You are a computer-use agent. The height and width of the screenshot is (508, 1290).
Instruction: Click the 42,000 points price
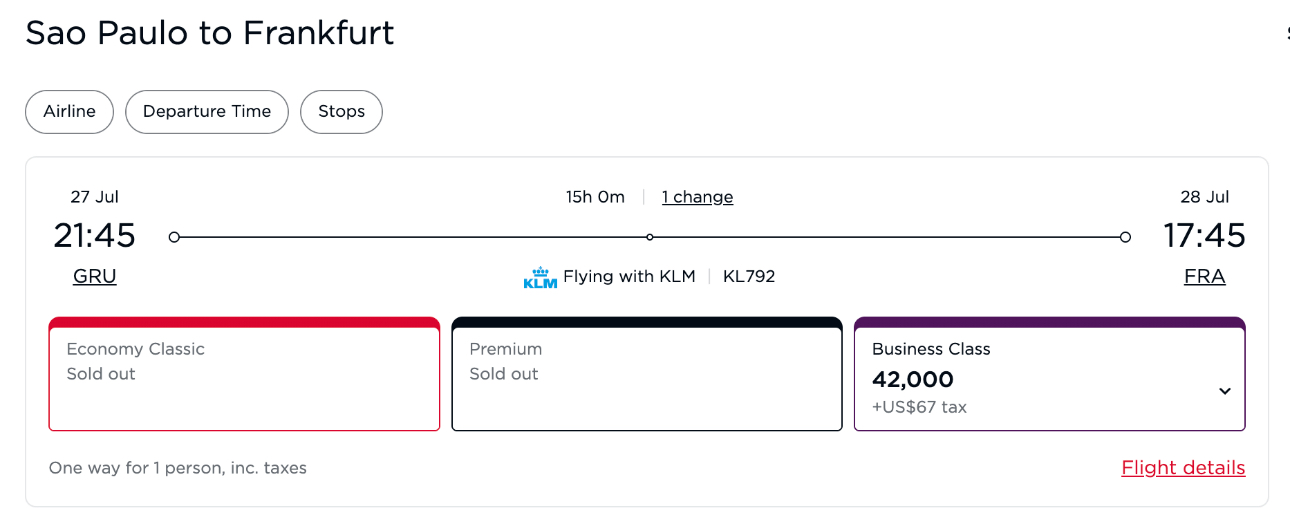coord(913,380)
